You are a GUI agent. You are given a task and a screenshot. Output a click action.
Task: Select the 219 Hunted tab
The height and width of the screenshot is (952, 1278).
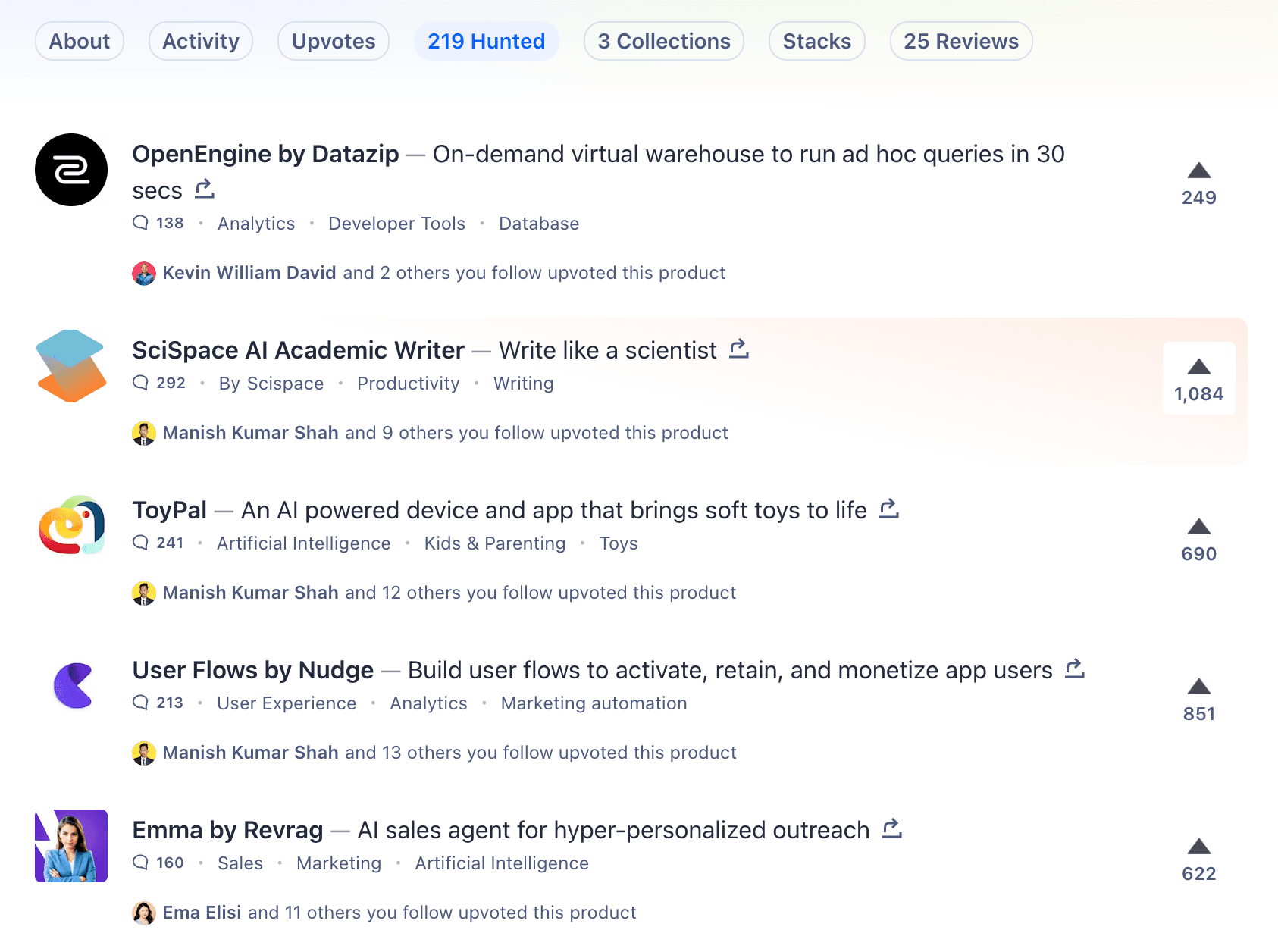coord(487,41)
